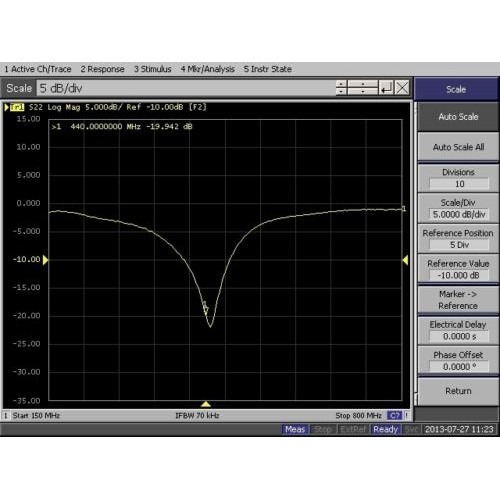The image size is (500, 500).
Task: Click the 0.000 axis label
Action: (28, 203)
